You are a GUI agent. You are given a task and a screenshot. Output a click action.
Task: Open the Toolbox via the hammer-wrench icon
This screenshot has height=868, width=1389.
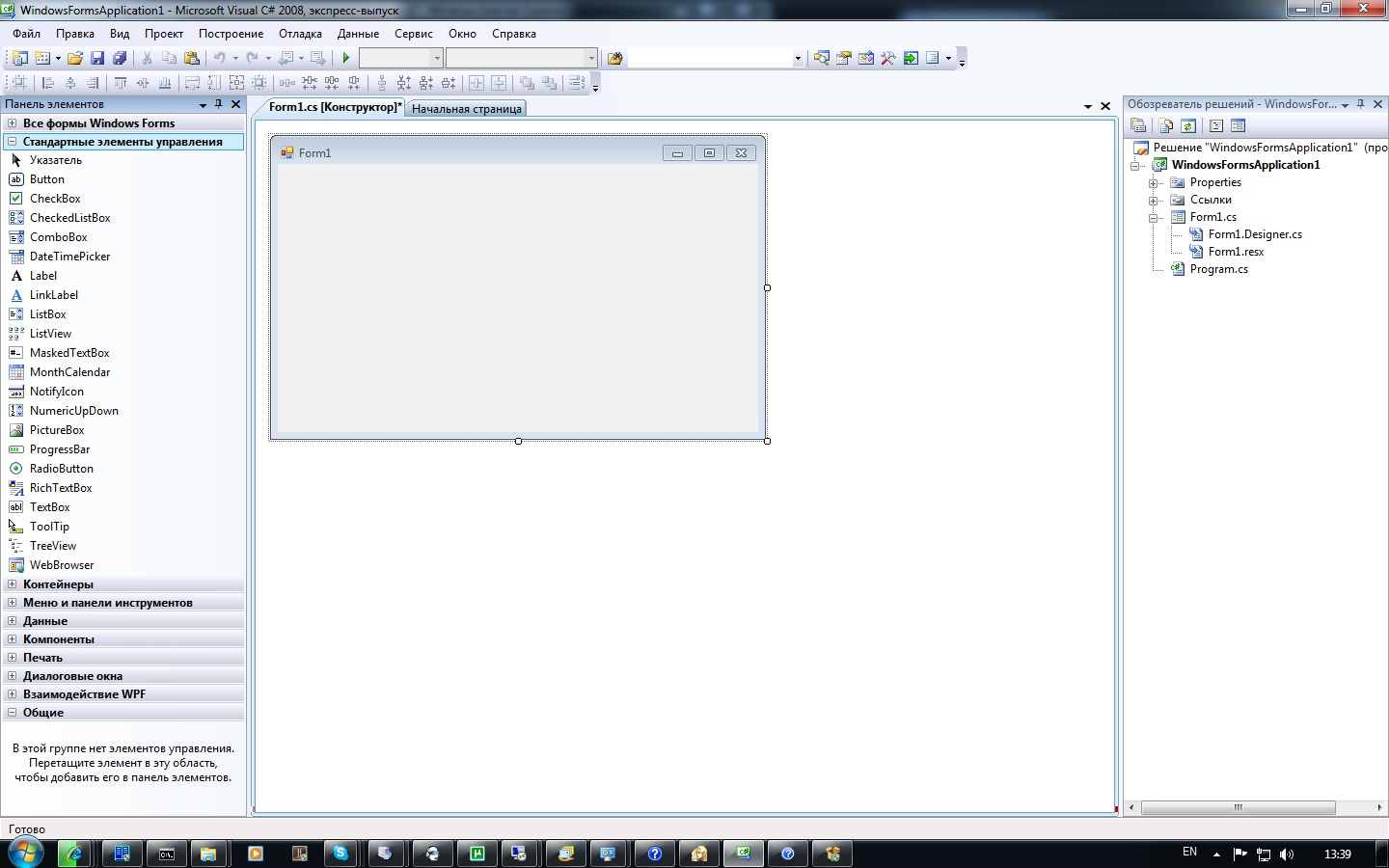888,58
